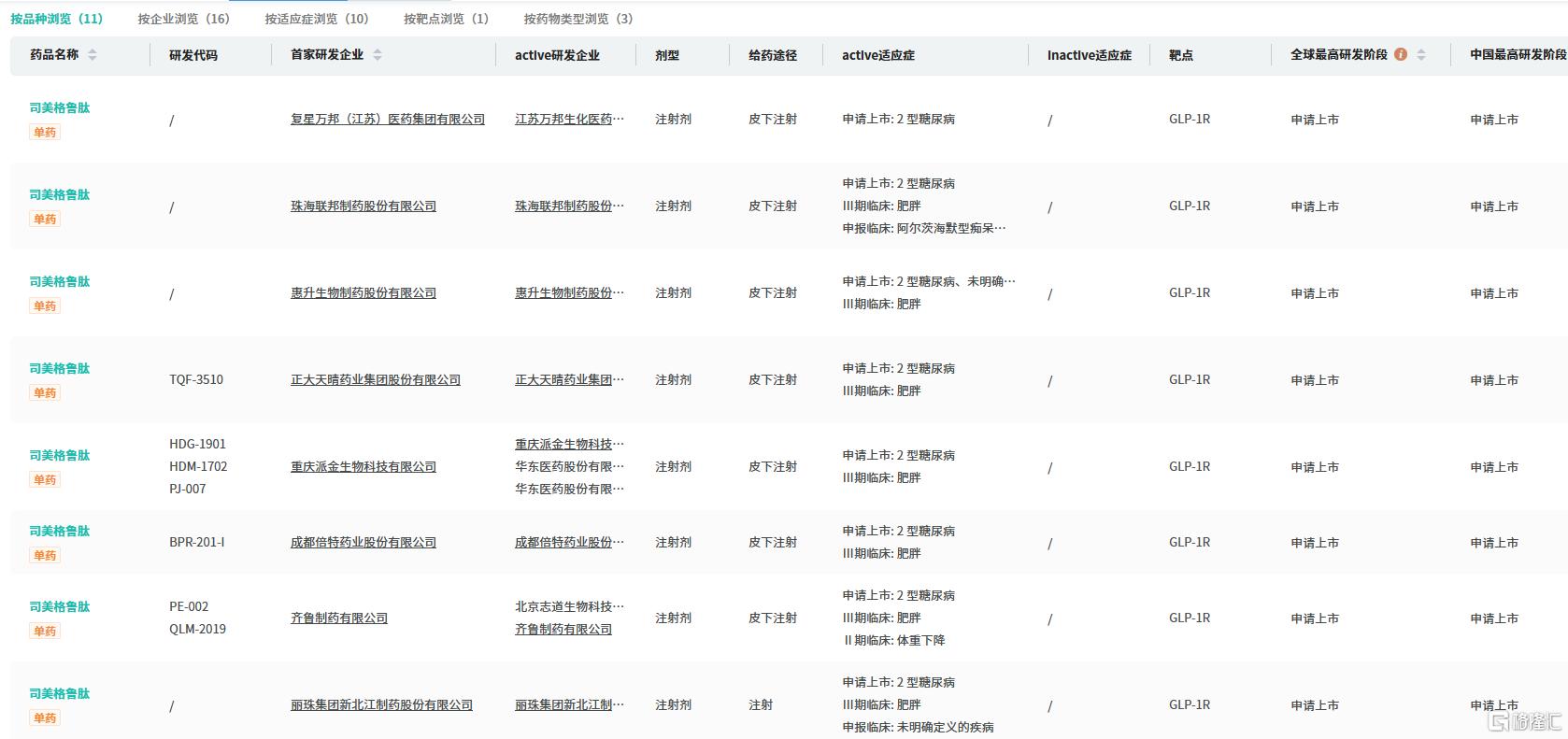Click the inactive适应症 column header
Viewport: 1568px width, 739px height.
pyautogui.click(x=1090, y=55)
